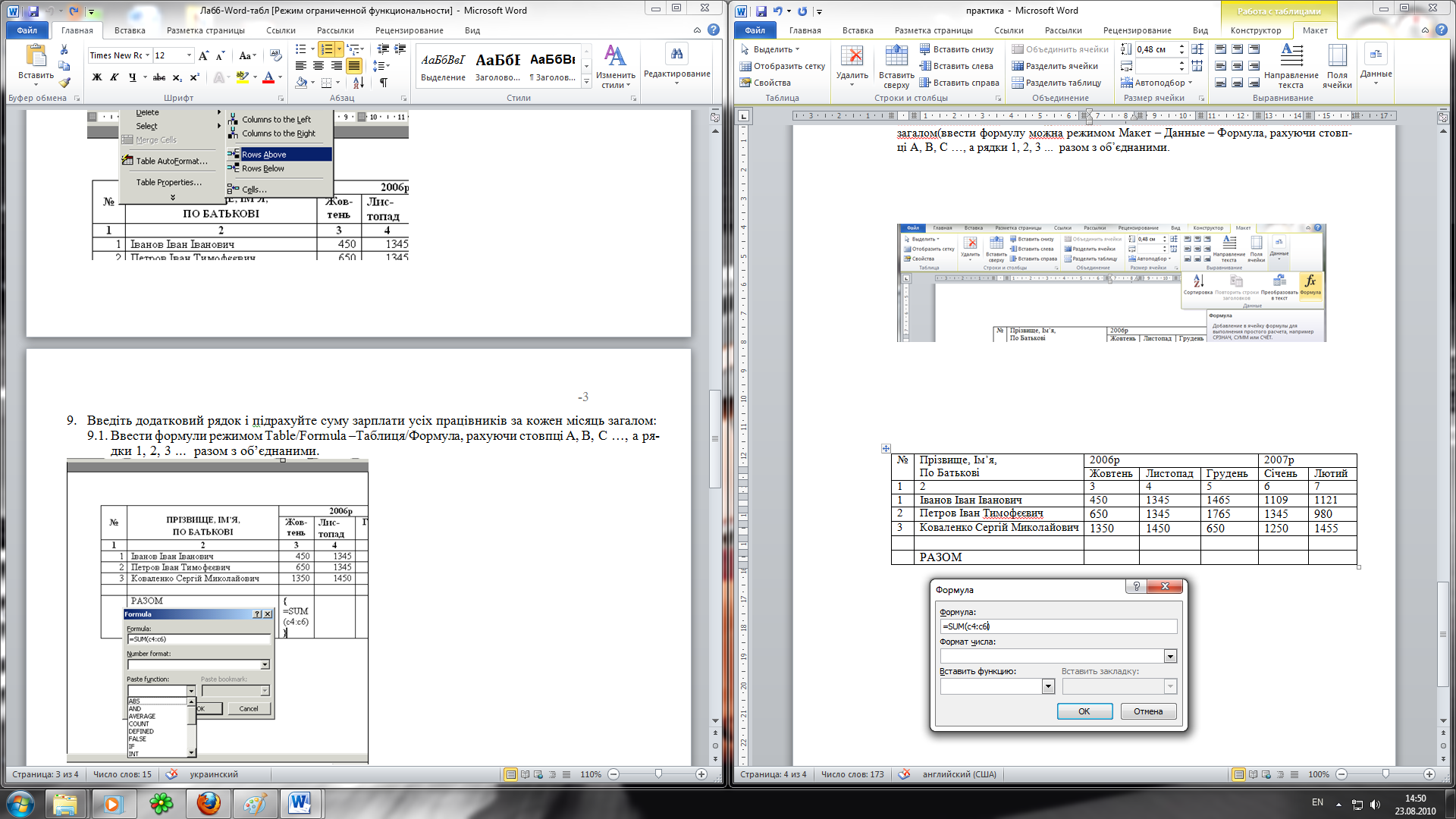
Task: Toggle Center paragraph alignment
Action: pyautogui.click(x=318, y=66)
